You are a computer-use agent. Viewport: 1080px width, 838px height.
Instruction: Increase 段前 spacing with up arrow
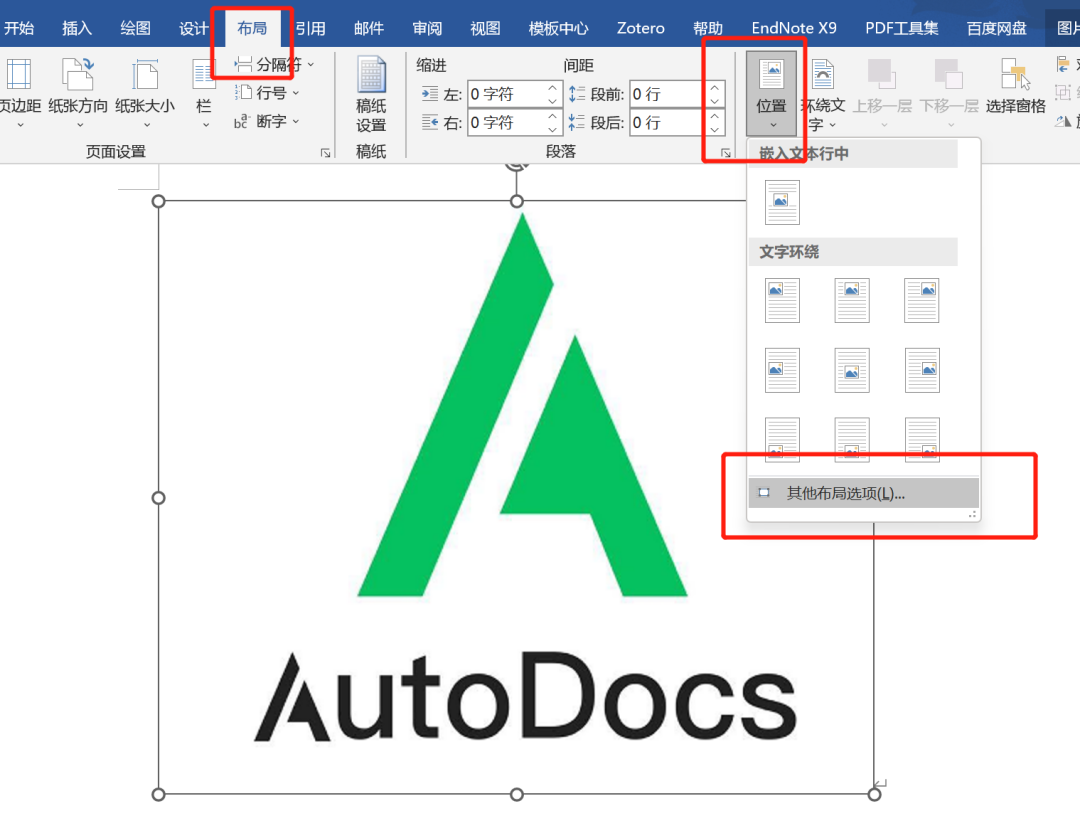click(715, 87)
